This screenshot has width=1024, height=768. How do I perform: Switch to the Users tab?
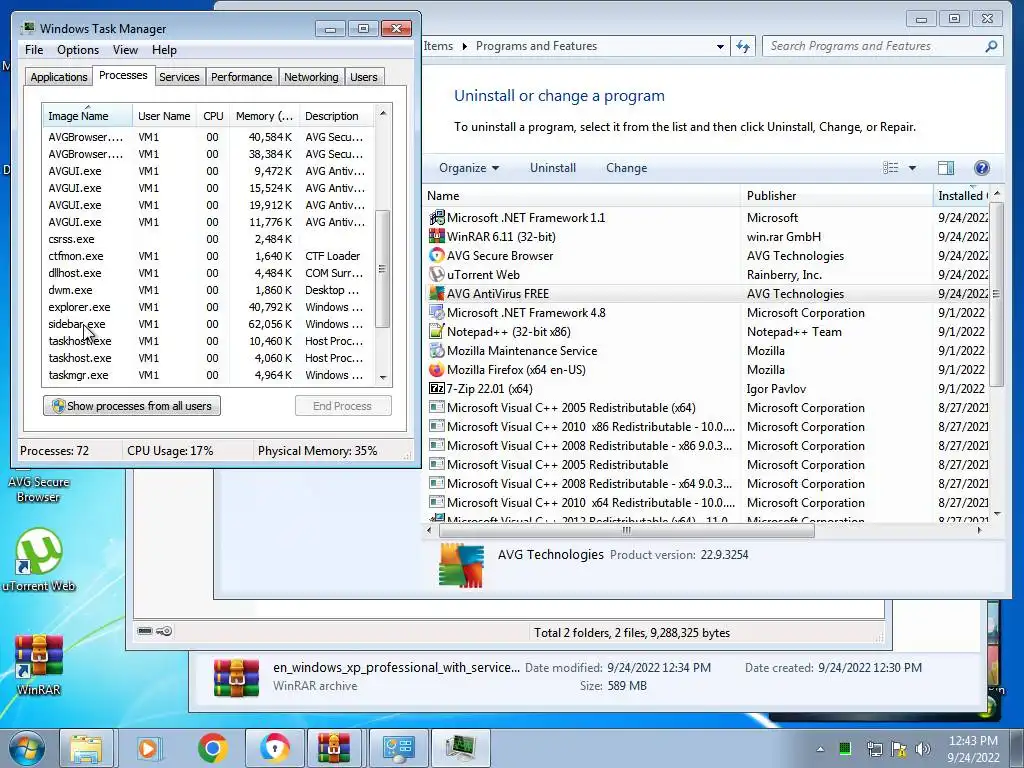(363, 77)
